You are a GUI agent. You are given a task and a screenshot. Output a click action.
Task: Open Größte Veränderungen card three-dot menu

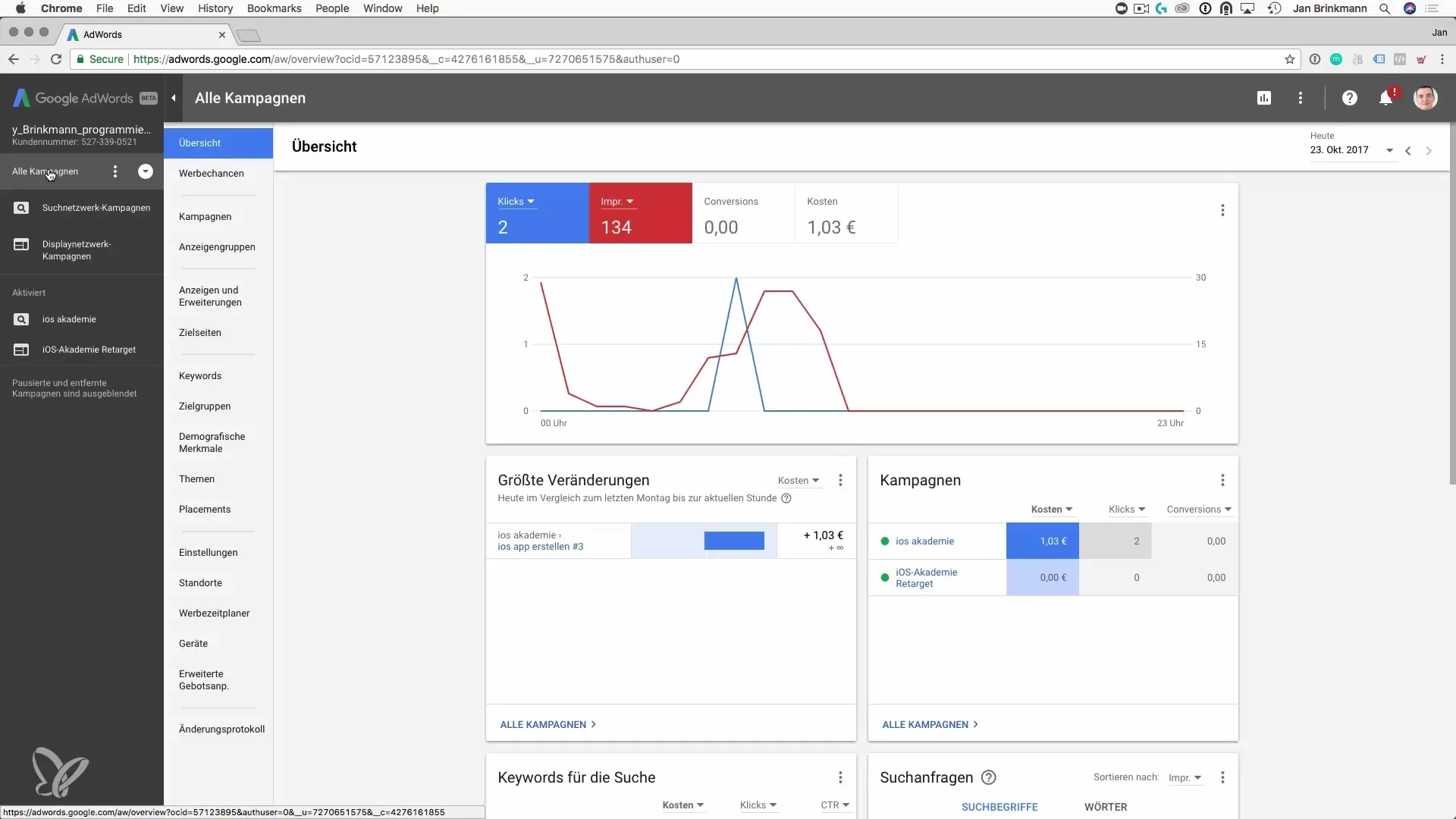(x=840, y=480)
